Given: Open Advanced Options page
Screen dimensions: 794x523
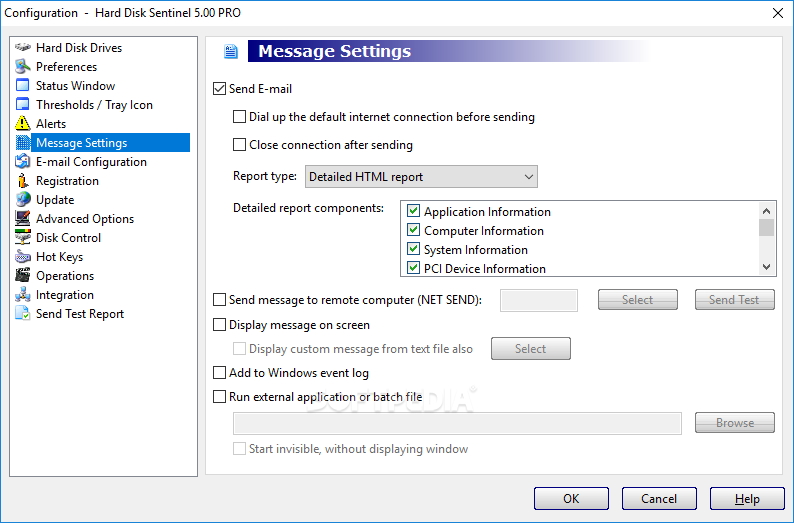Looking at the screenshot, I should [x=85, y=219].
